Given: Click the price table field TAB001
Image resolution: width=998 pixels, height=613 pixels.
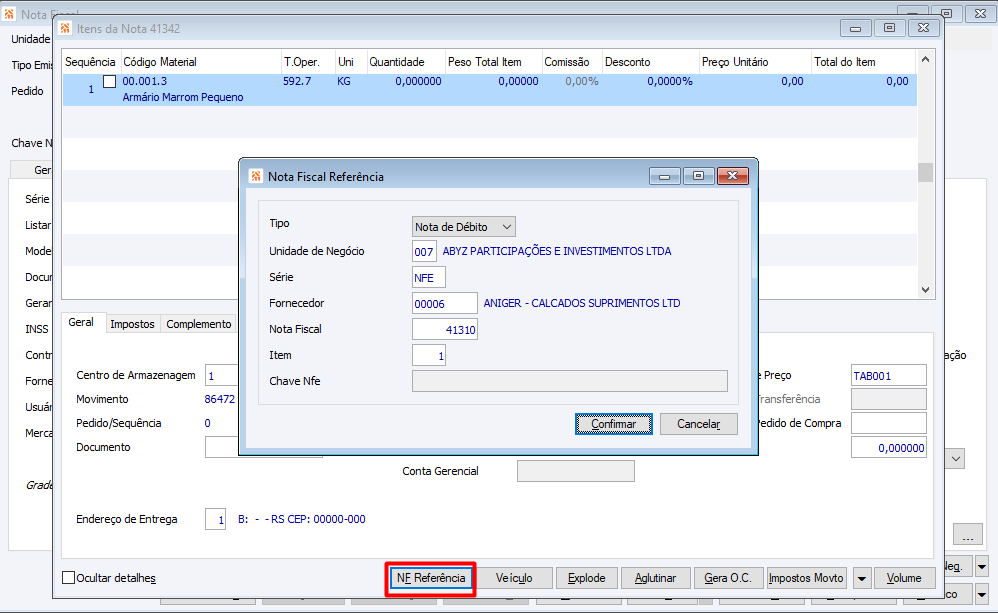Looking at the screenshot, I should point(889,376).
